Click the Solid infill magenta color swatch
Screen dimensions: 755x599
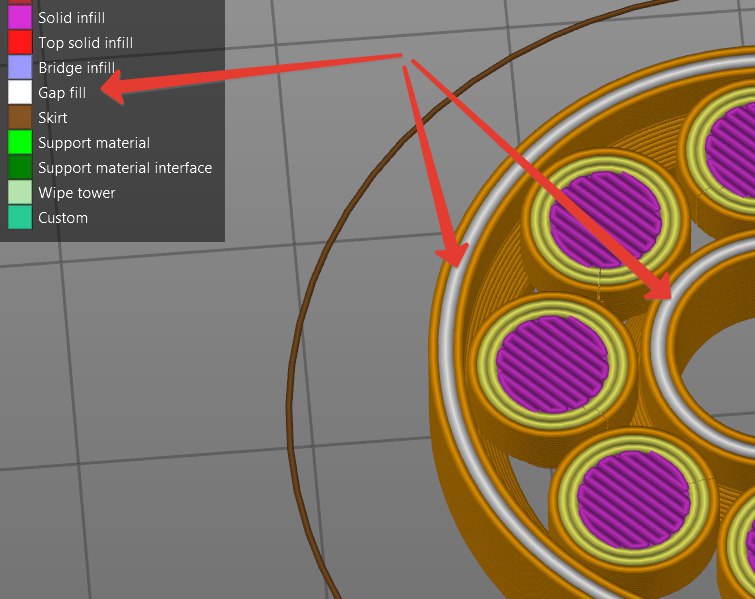[20, 18]
